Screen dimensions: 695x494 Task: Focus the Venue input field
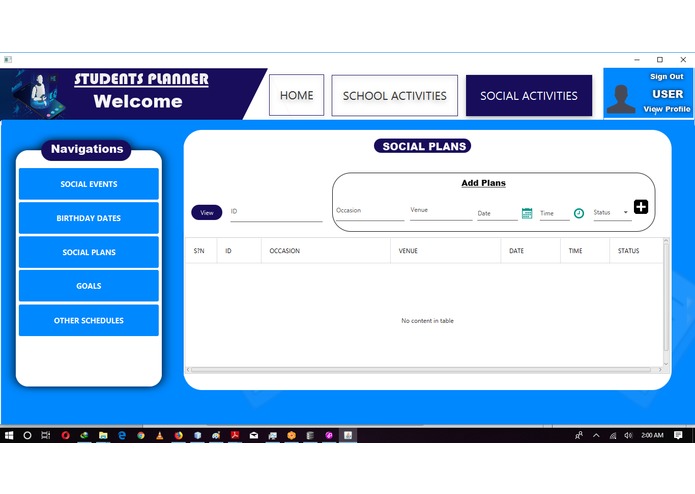[x=441, y=211]
